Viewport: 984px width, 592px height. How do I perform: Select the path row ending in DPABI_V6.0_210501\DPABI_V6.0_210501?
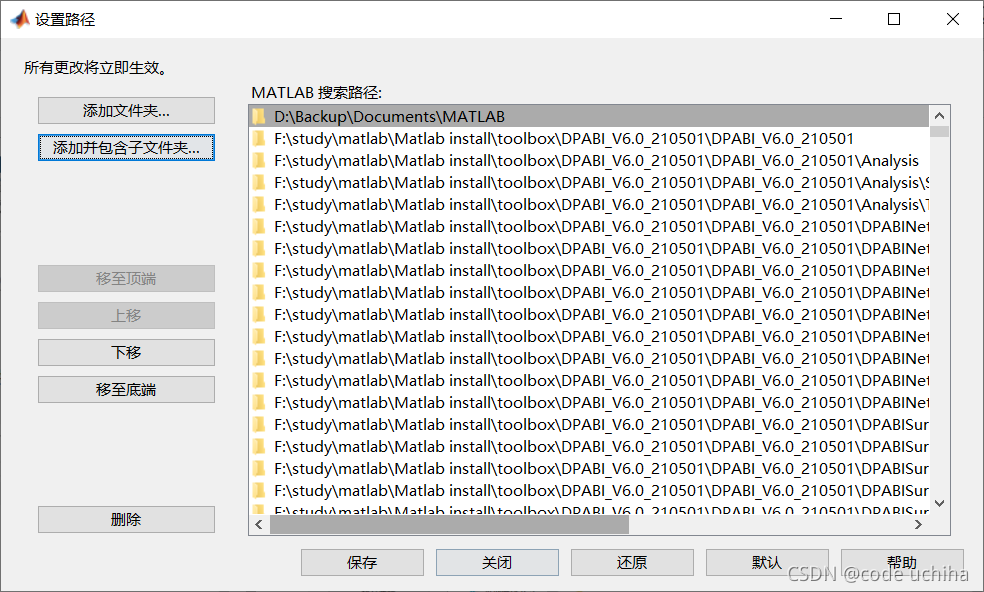coord(589,139)
